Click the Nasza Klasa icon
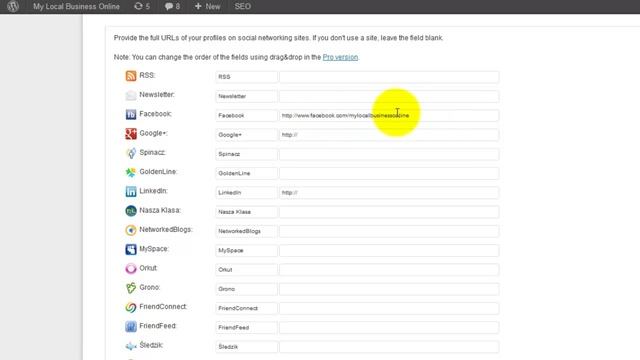The height and width of the screenshot is (360, 640). pos(131,211)
